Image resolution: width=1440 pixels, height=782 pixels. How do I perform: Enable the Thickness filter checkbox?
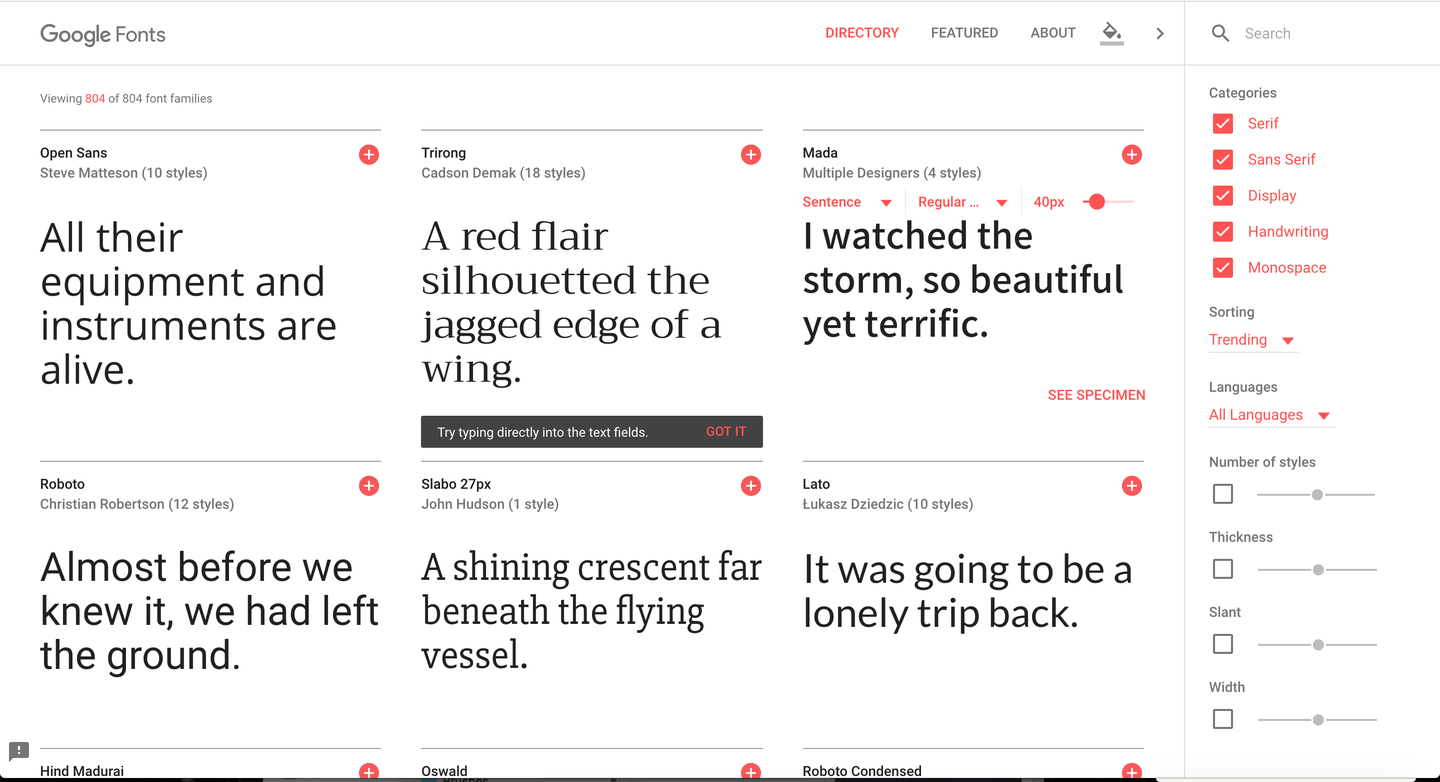(x=1223, y=569)
